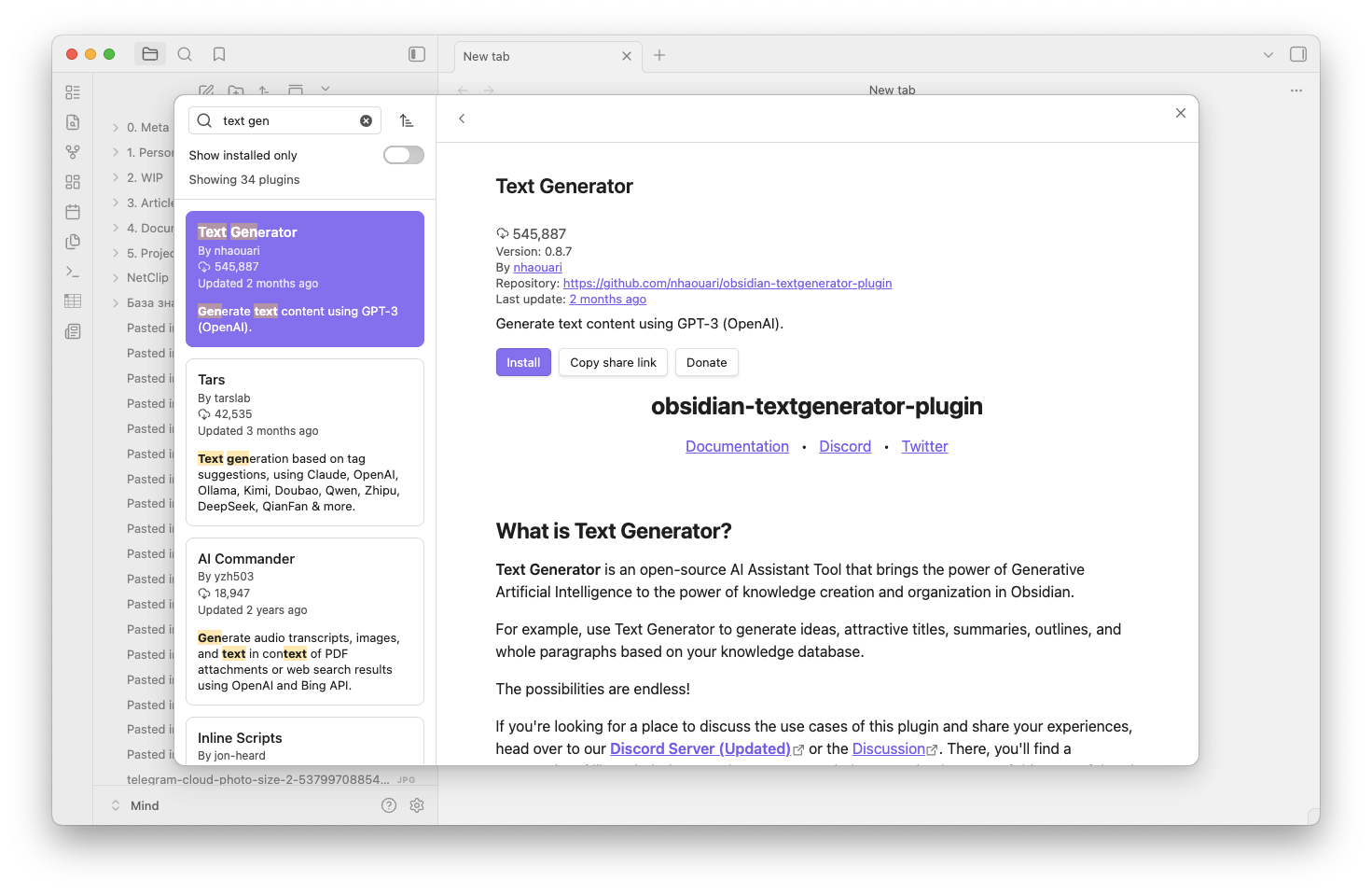
Task: Select the Tars plugin card
Action: point(305,442)
